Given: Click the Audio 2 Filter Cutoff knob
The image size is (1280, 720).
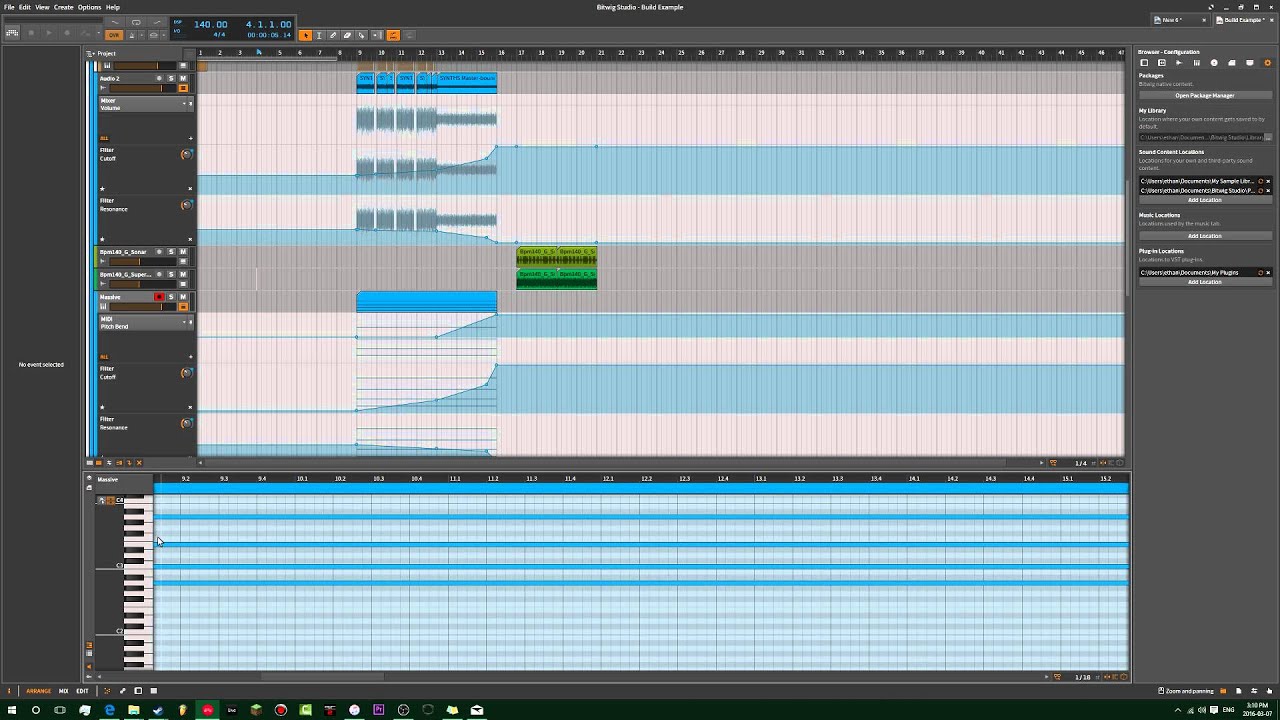Looking at the screenshot, I should pos(186,154).
